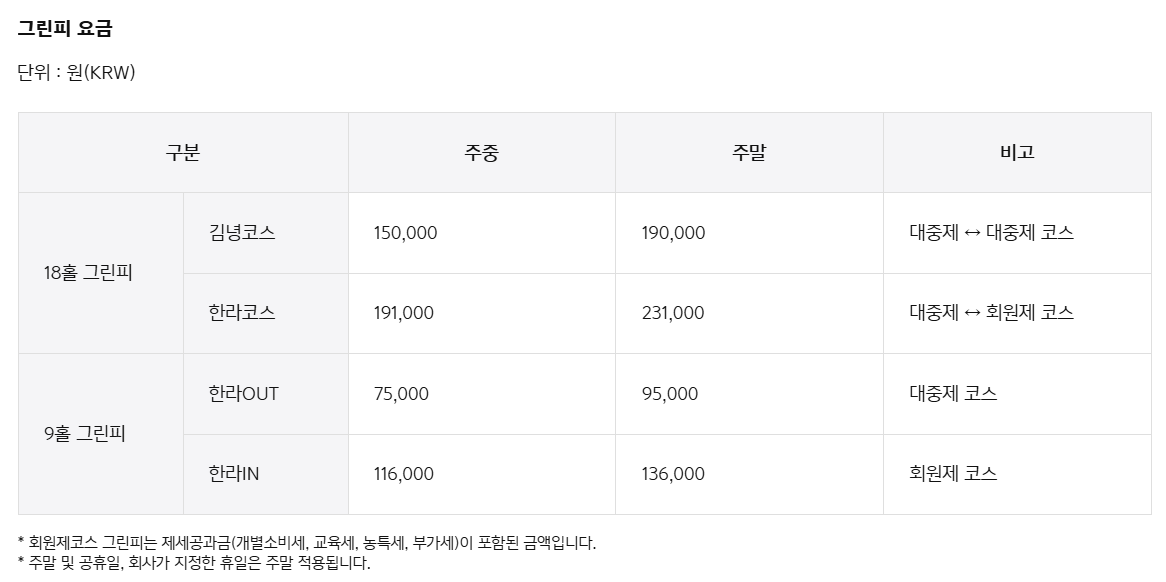Image resolution: width=1166 pixels, height=582 pixels.
Task: Click the 한라OUT cell
Action: point(265,393)
